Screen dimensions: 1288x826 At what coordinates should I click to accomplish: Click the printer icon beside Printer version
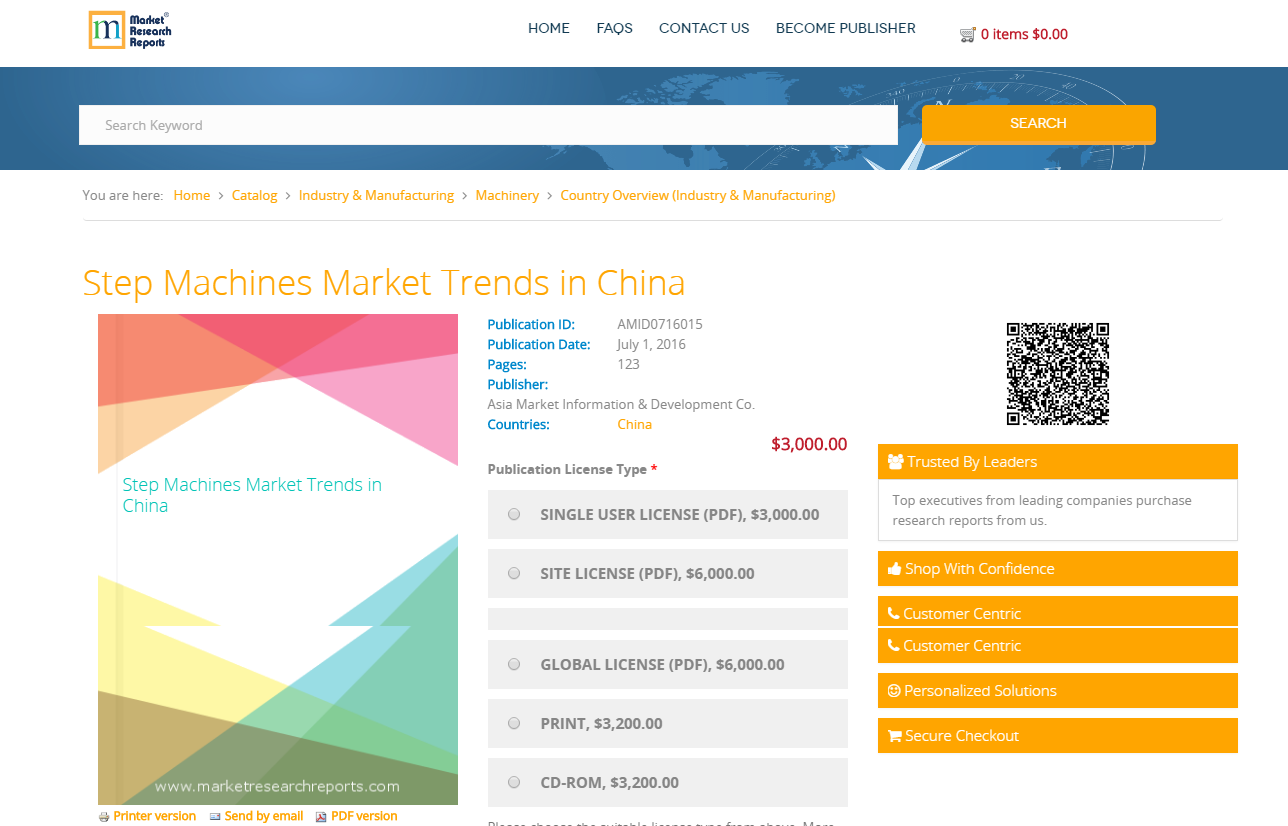pos(104,817)
